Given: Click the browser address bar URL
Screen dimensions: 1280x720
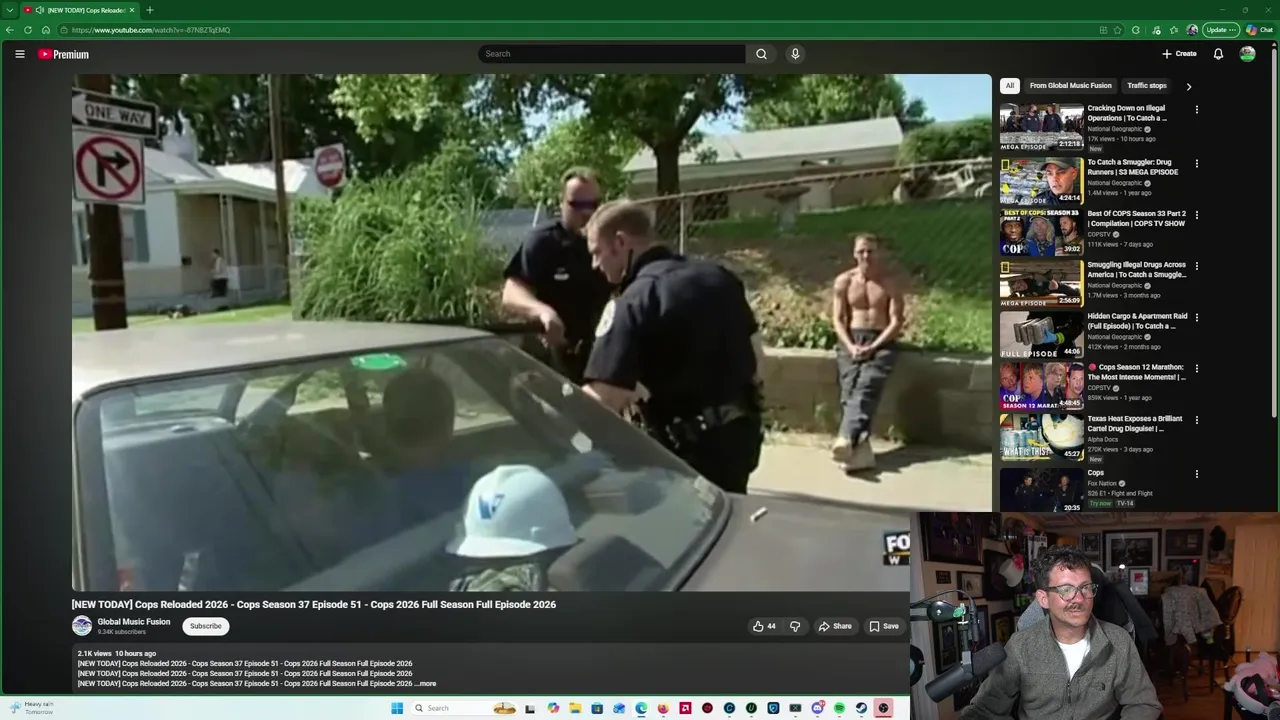Looking at the screenshot, I should point(151,30).
